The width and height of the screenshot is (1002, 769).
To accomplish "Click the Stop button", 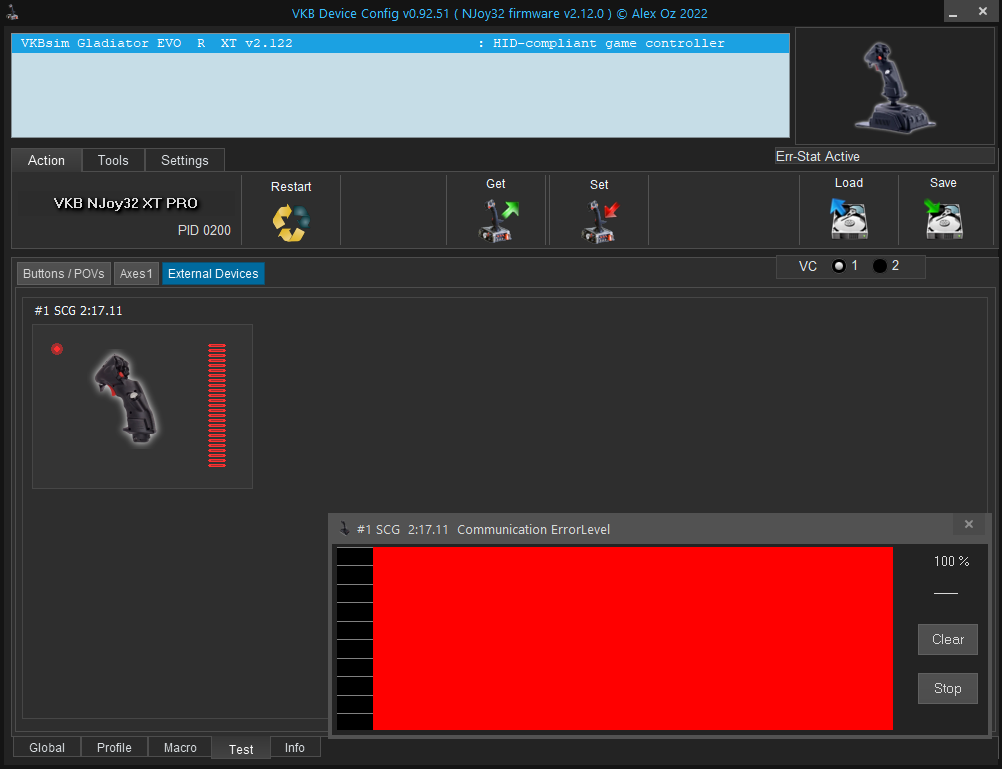I will (x=948, y=688).
